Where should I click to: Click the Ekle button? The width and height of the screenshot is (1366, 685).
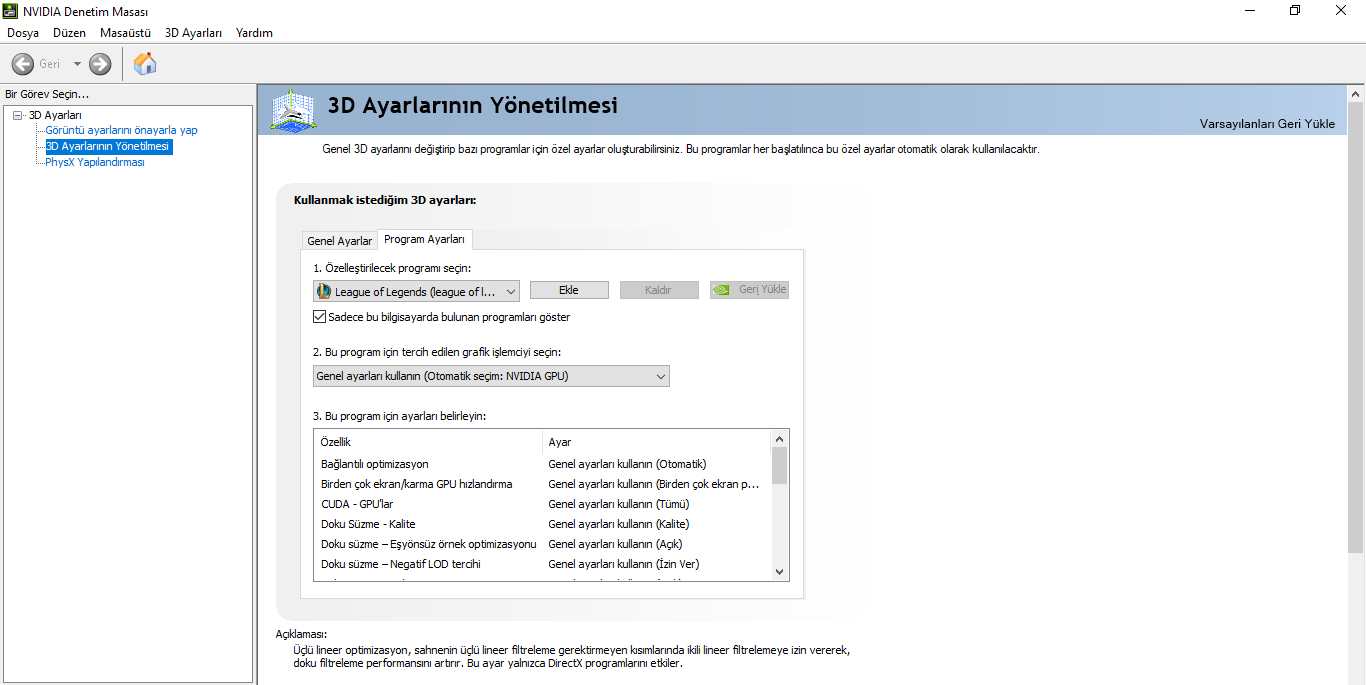tap(569, 290)
